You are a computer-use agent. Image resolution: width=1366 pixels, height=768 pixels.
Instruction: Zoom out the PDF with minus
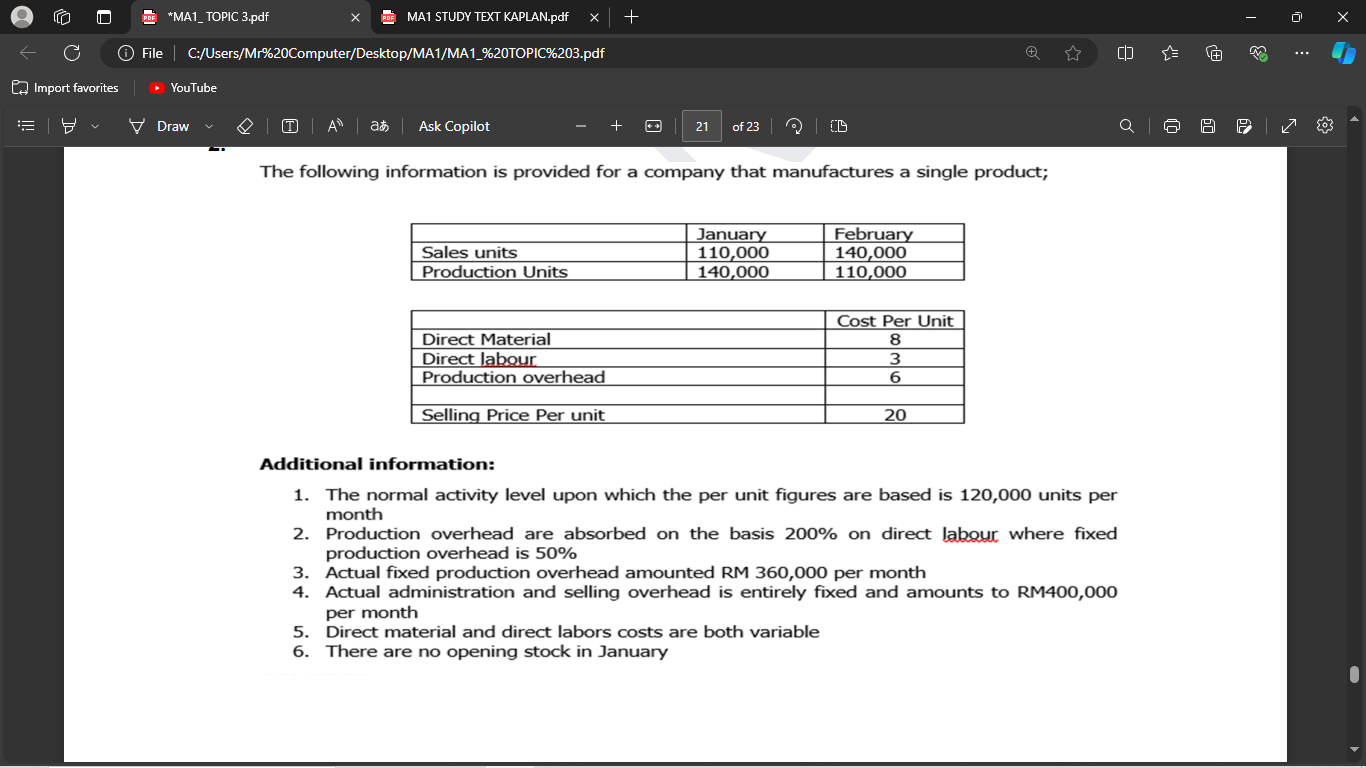[580, 126]
